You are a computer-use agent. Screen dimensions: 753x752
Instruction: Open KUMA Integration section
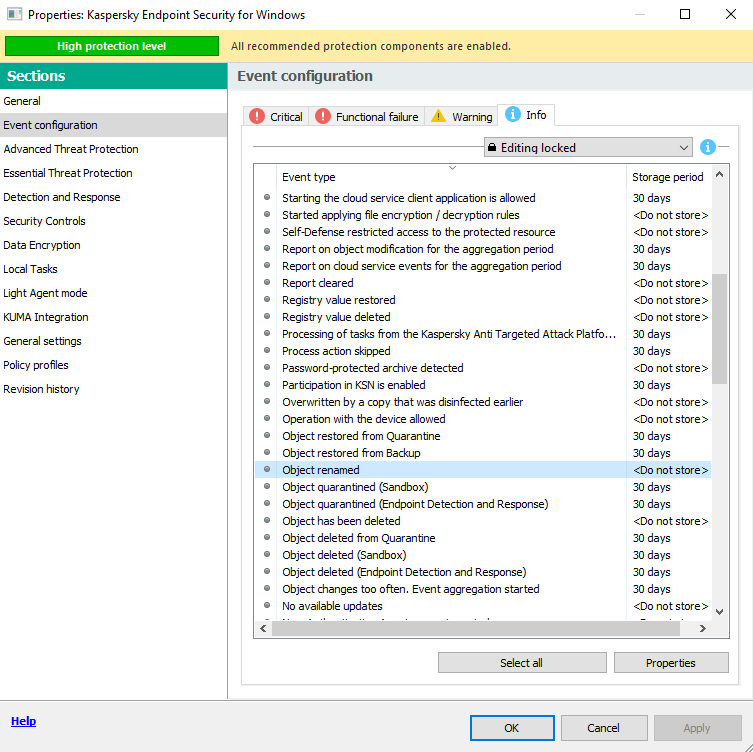point(113,317)
